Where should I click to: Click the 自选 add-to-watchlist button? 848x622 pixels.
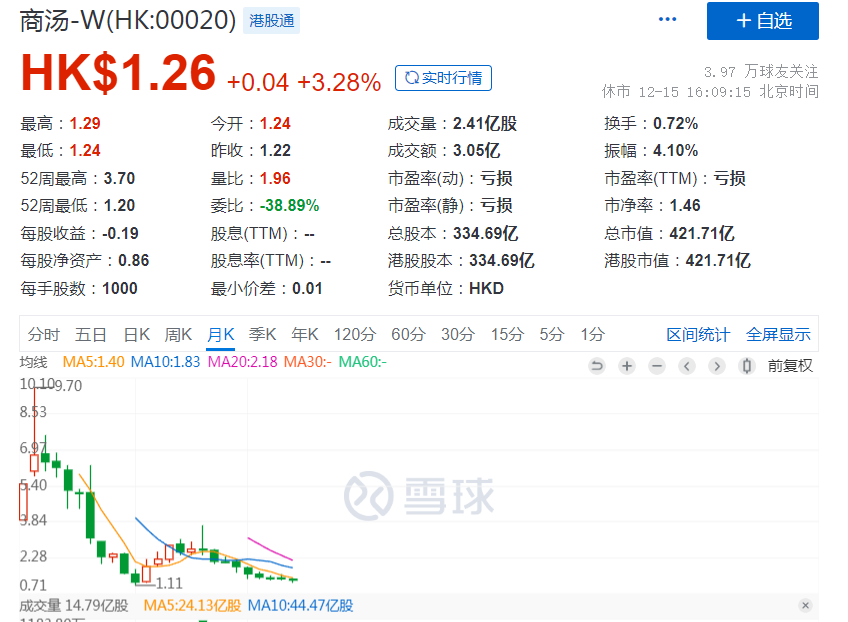pyautogui.click(x=762, y=21)
